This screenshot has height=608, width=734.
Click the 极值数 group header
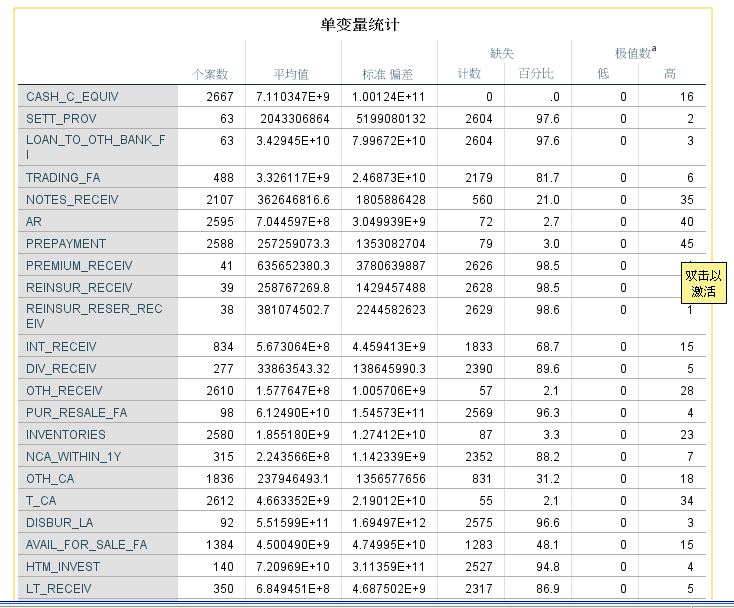click(x=635, y=53)
